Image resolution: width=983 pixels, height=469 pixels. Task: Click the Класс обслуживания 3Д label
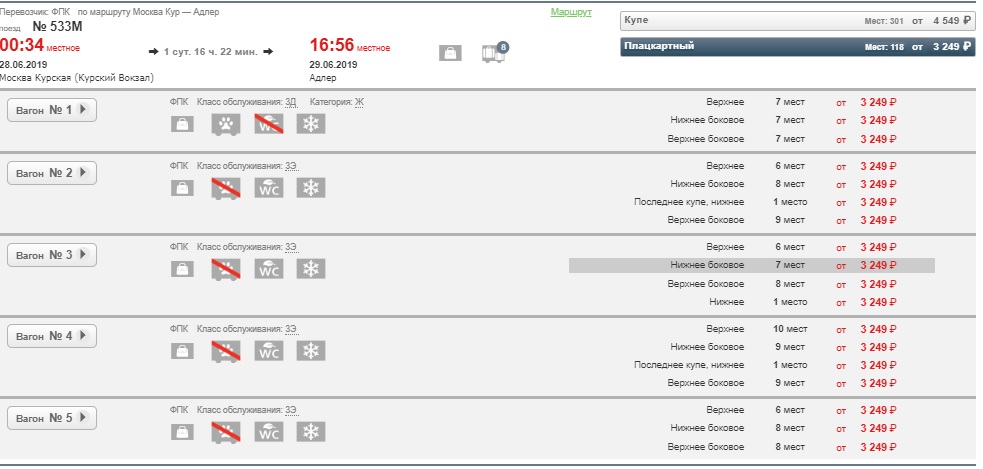click(246, 101)
